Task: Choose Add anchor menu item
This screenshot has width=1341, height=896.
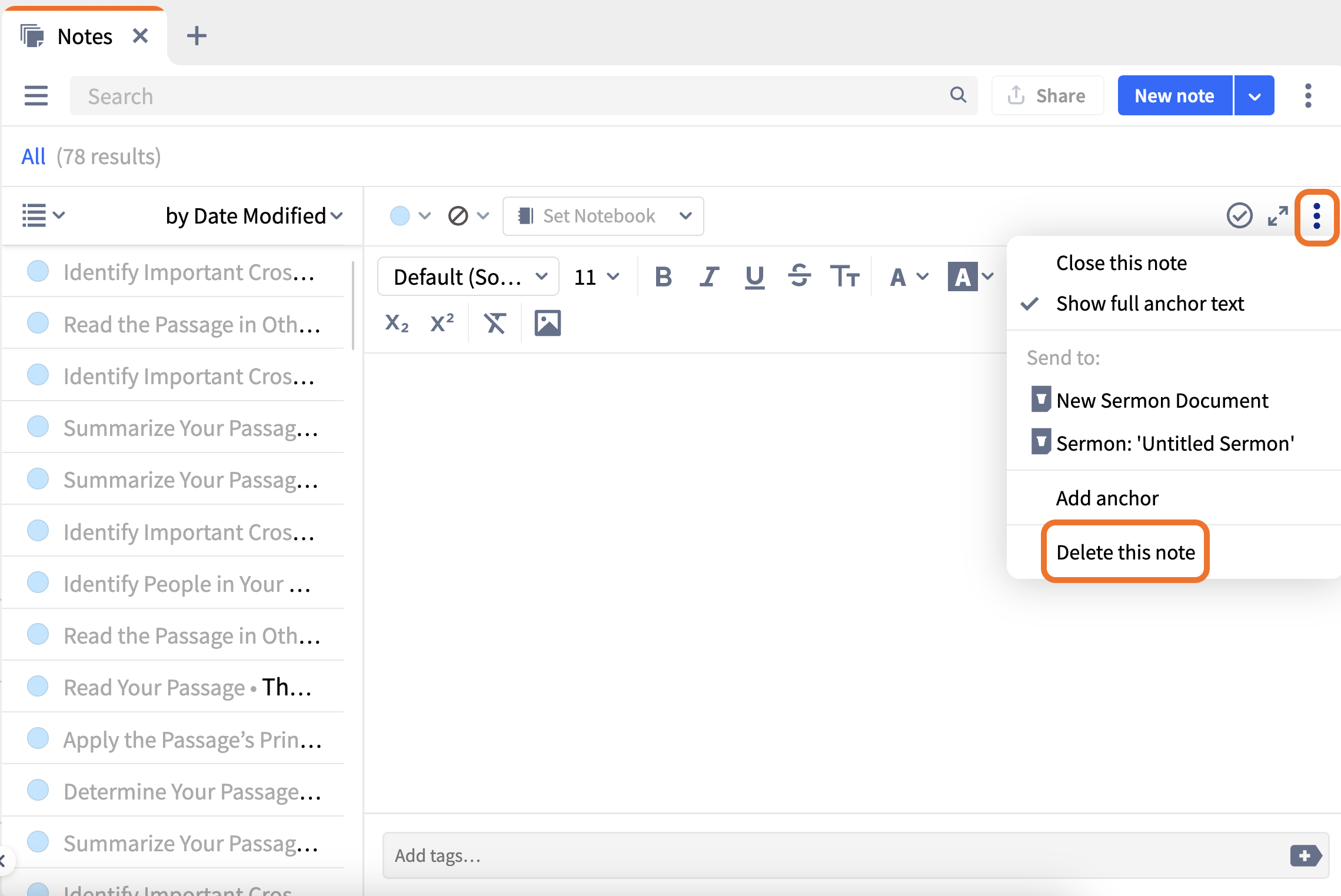Action: (1107, 498)
